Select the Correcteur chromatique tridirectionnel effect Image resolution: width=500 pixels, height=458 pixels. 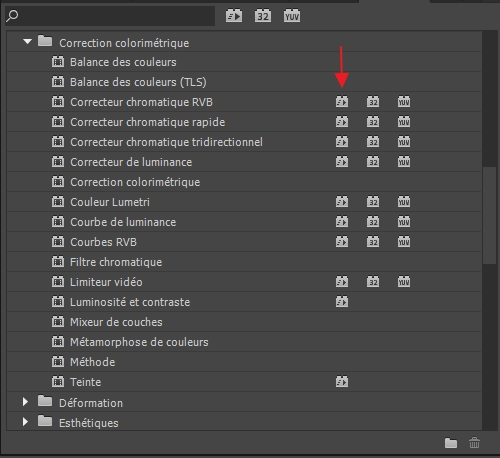(x=244, y=142)
